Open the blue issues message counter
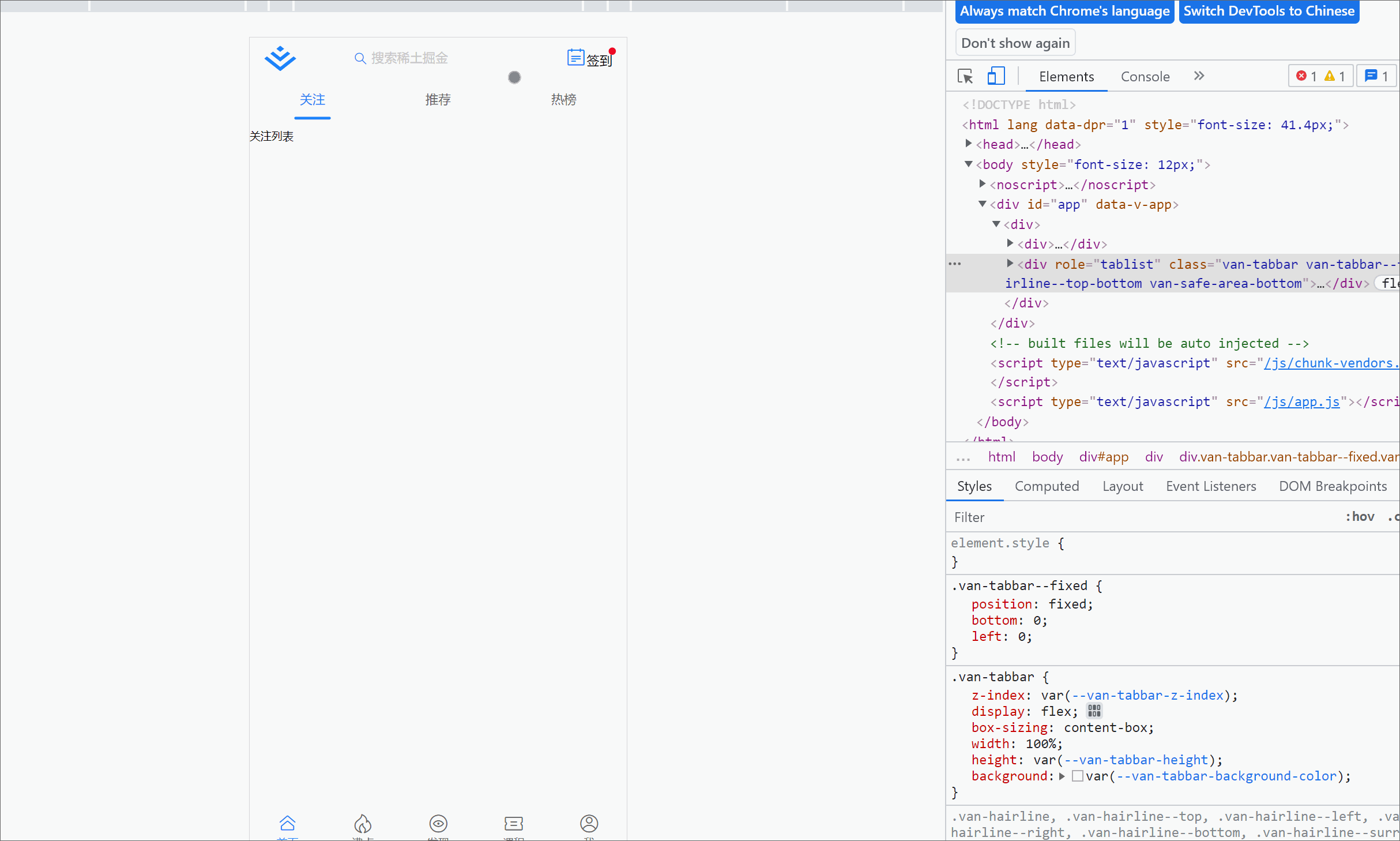 [x=1376, y=76]
